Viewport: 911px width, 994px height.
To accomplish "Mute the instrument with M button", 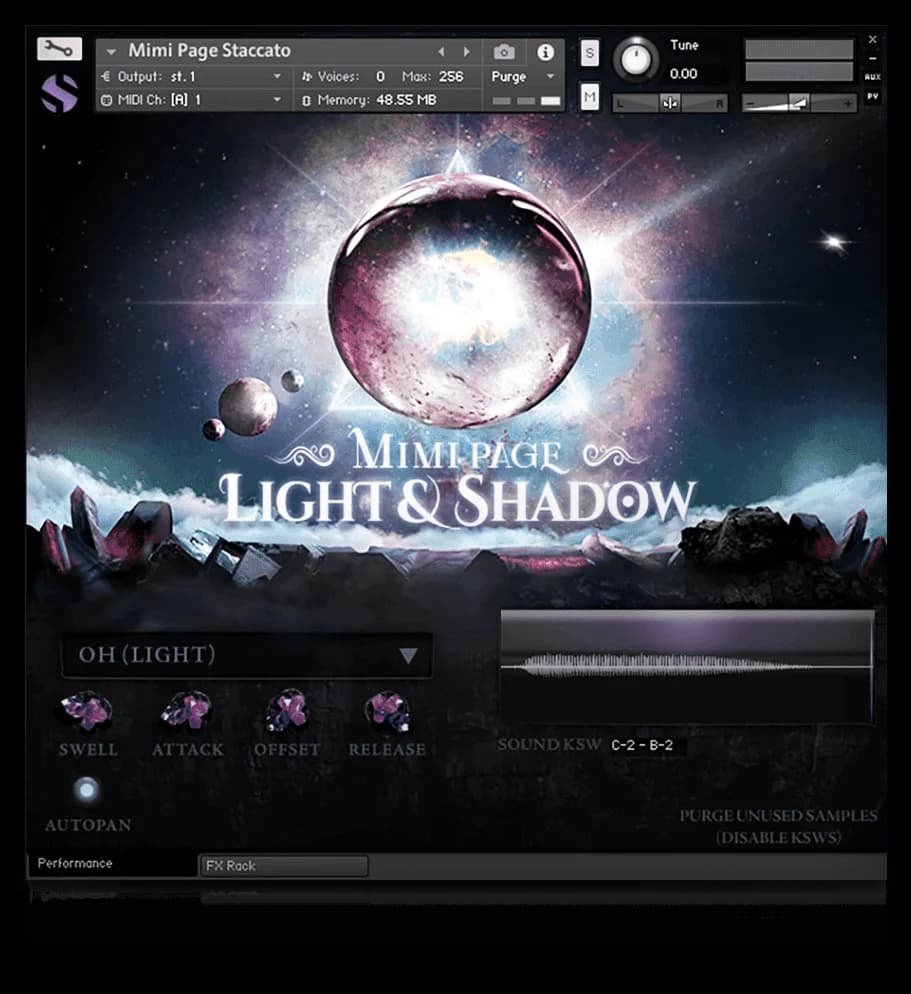I will (x=590, y=97).
